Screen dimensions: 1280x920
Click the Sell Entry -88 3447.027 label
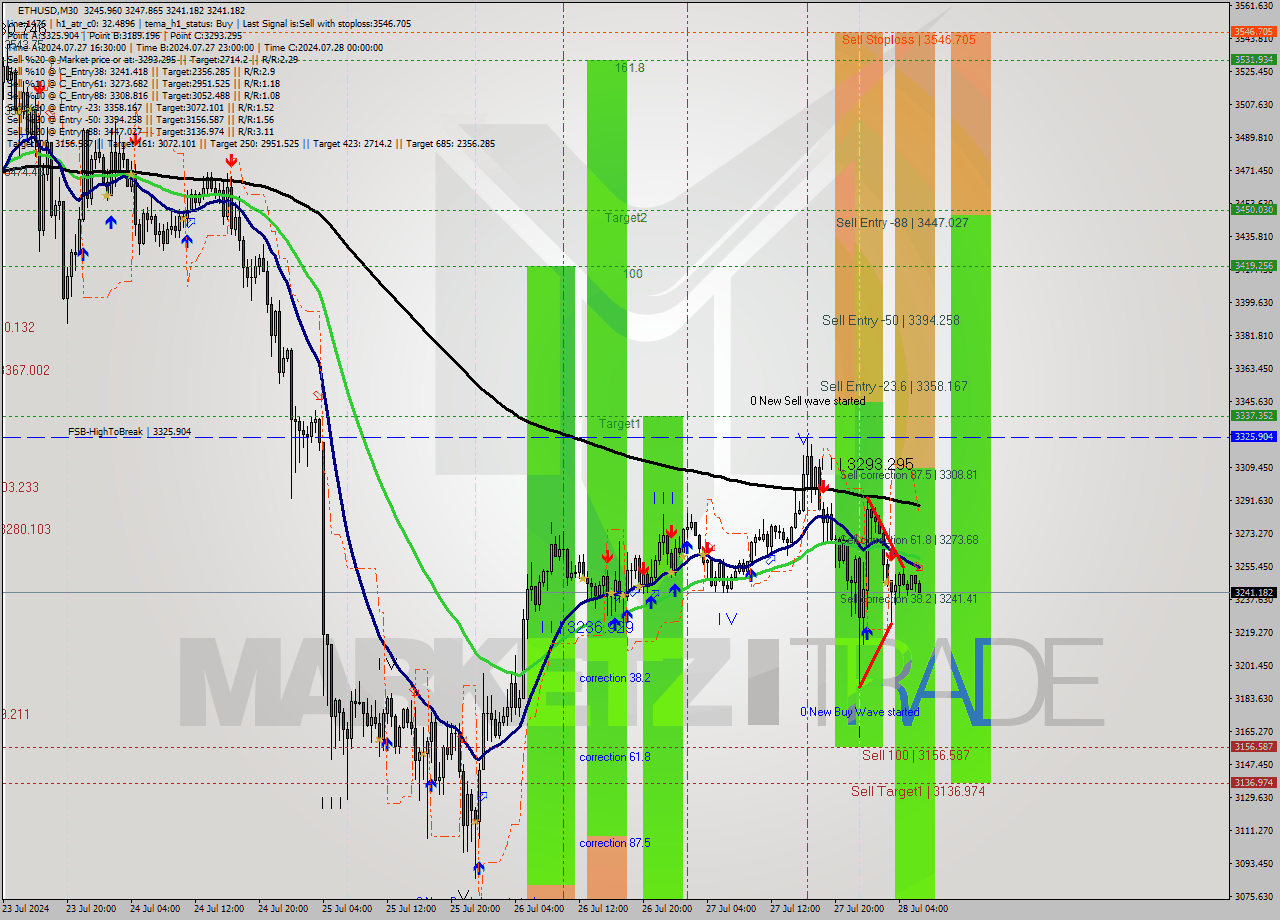tap(902, 222)
